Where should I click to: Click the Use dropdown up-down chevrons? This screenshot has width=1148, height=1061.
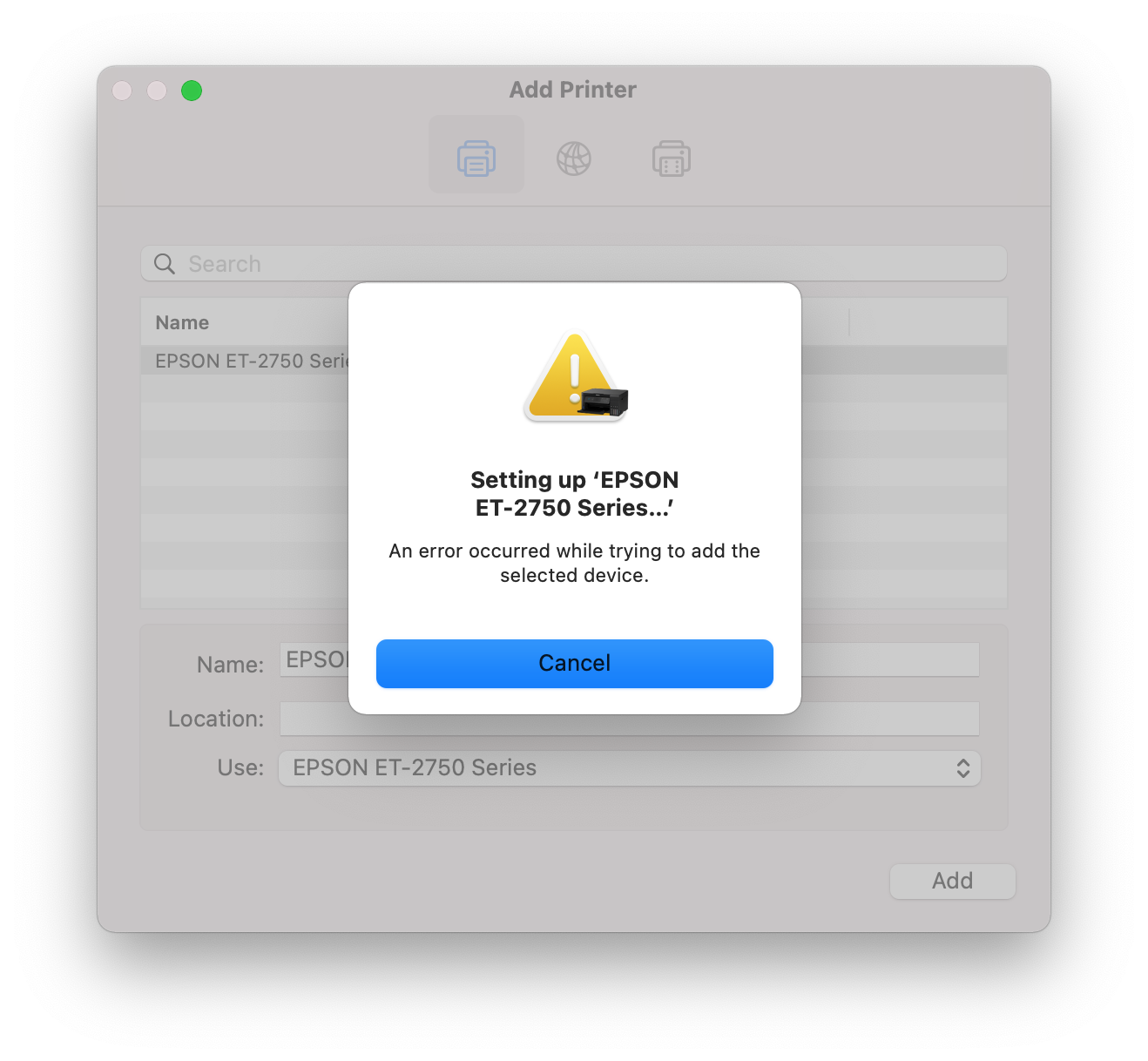pos(963,768)
